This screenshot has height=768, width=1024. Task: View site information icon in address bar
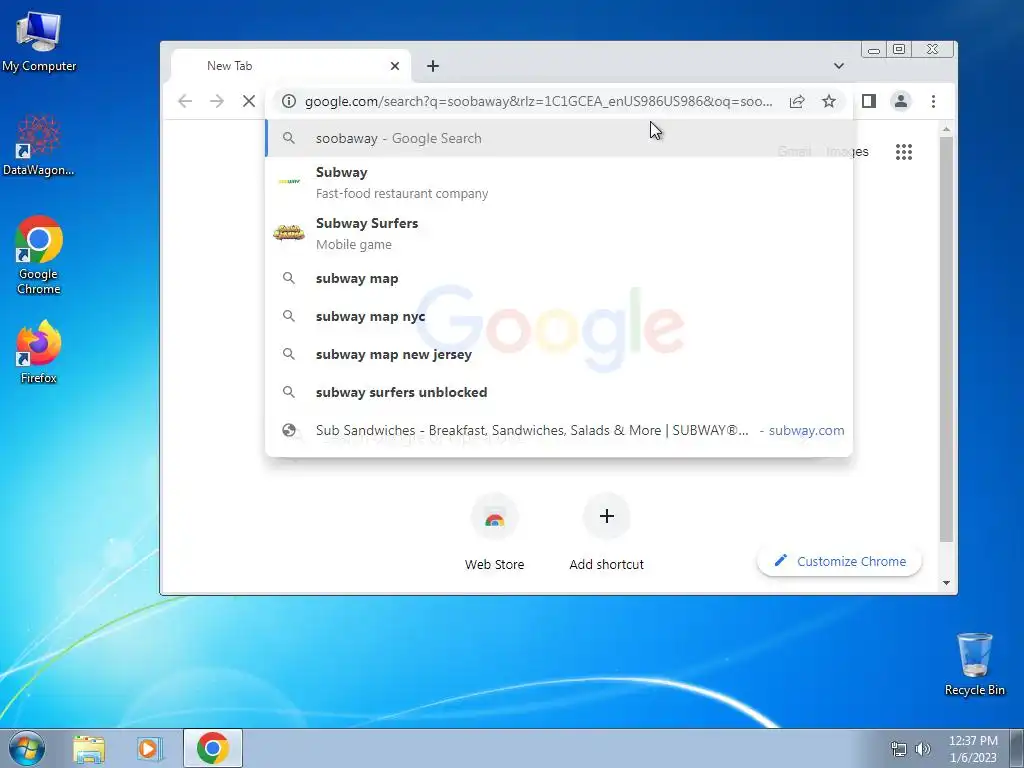(x=289, y=101)
